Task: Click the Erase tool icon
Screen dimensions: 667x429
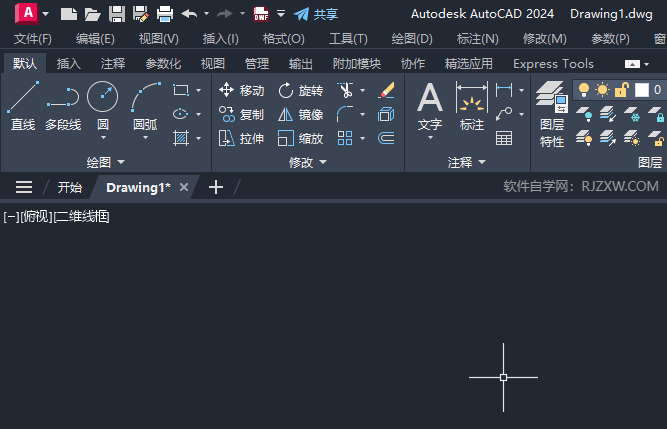Action: pos(386,90)
